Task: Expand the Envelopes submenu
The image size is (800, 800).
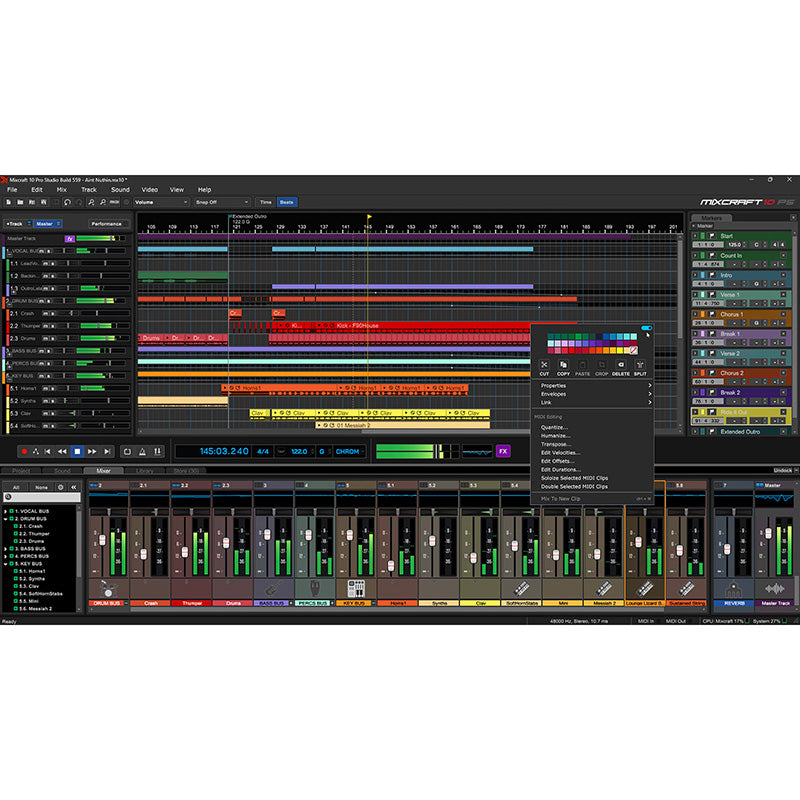Action: [552, 393]
